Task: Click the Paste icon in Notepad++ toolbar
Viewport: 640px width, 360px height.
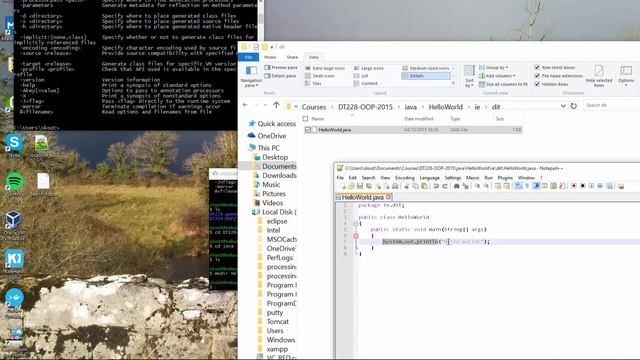Action: pos(424,186)
